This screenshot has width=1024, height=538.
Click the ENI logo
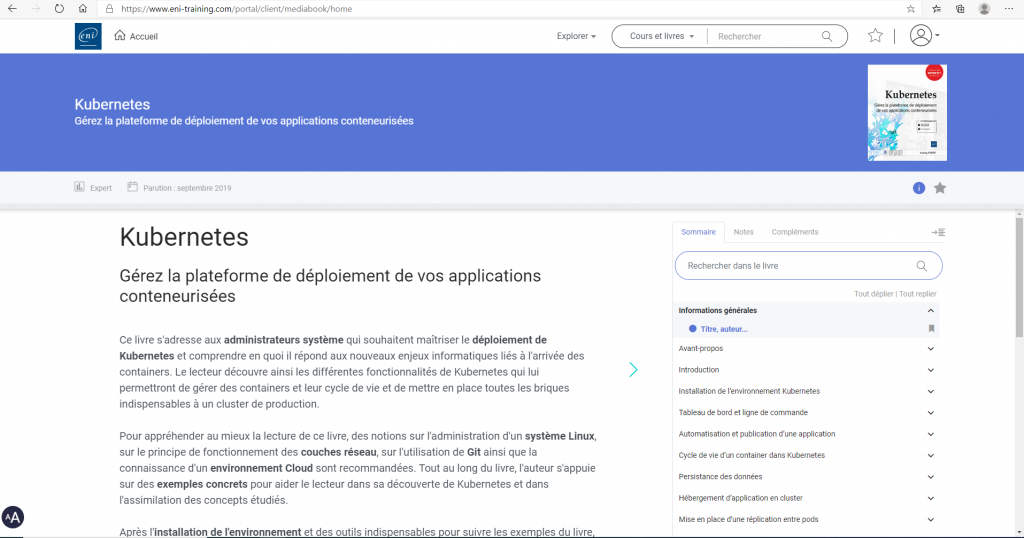coord(88,37)
